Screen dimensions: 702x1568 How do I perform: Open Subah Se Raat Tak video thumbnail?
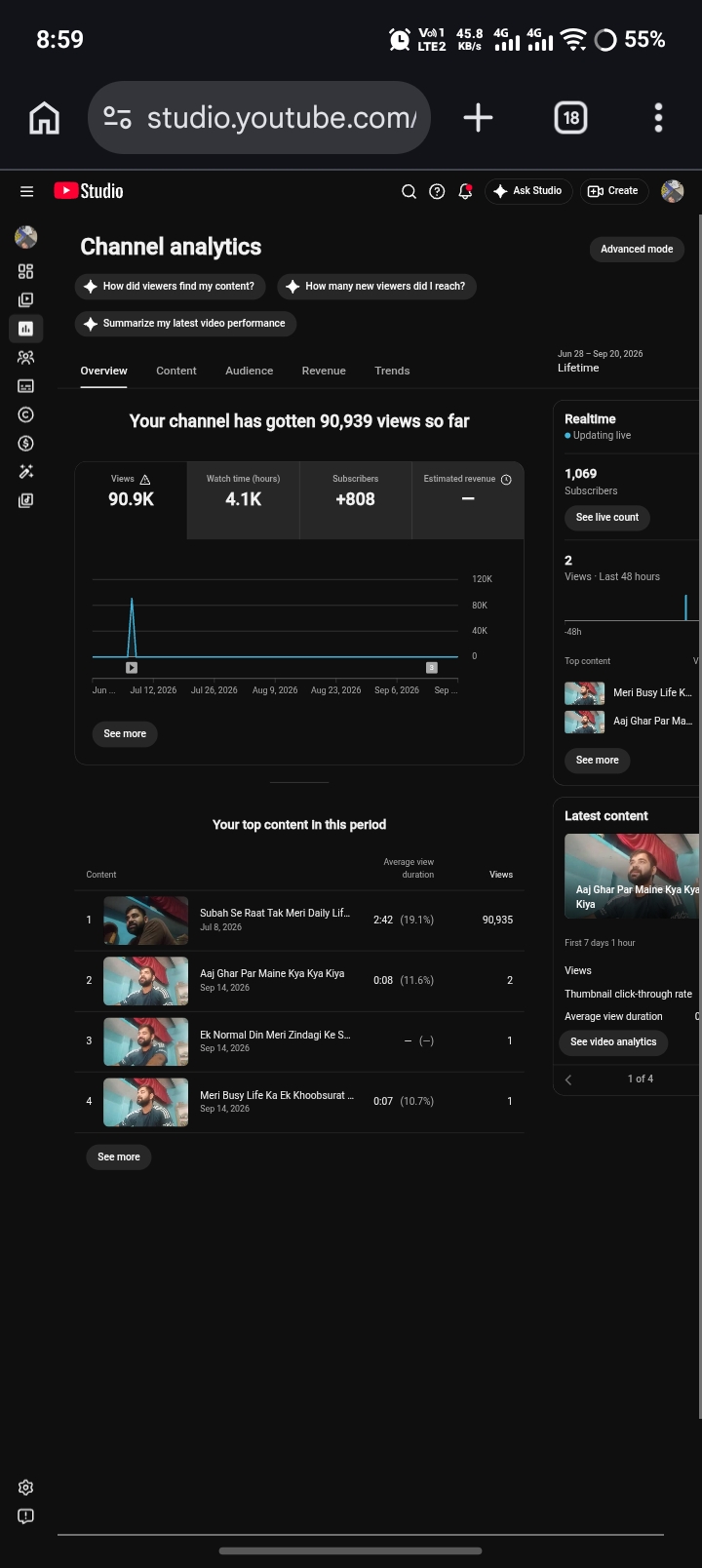(146, 921)
